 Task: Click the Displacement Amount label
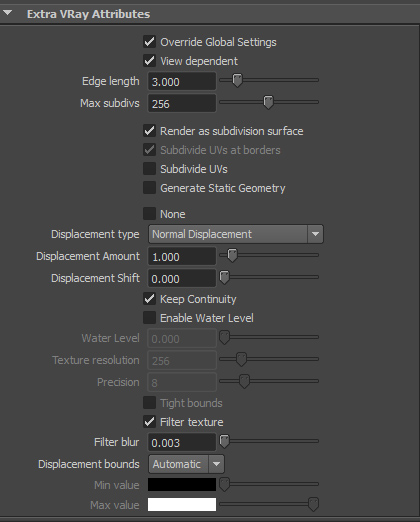point(88,256)
